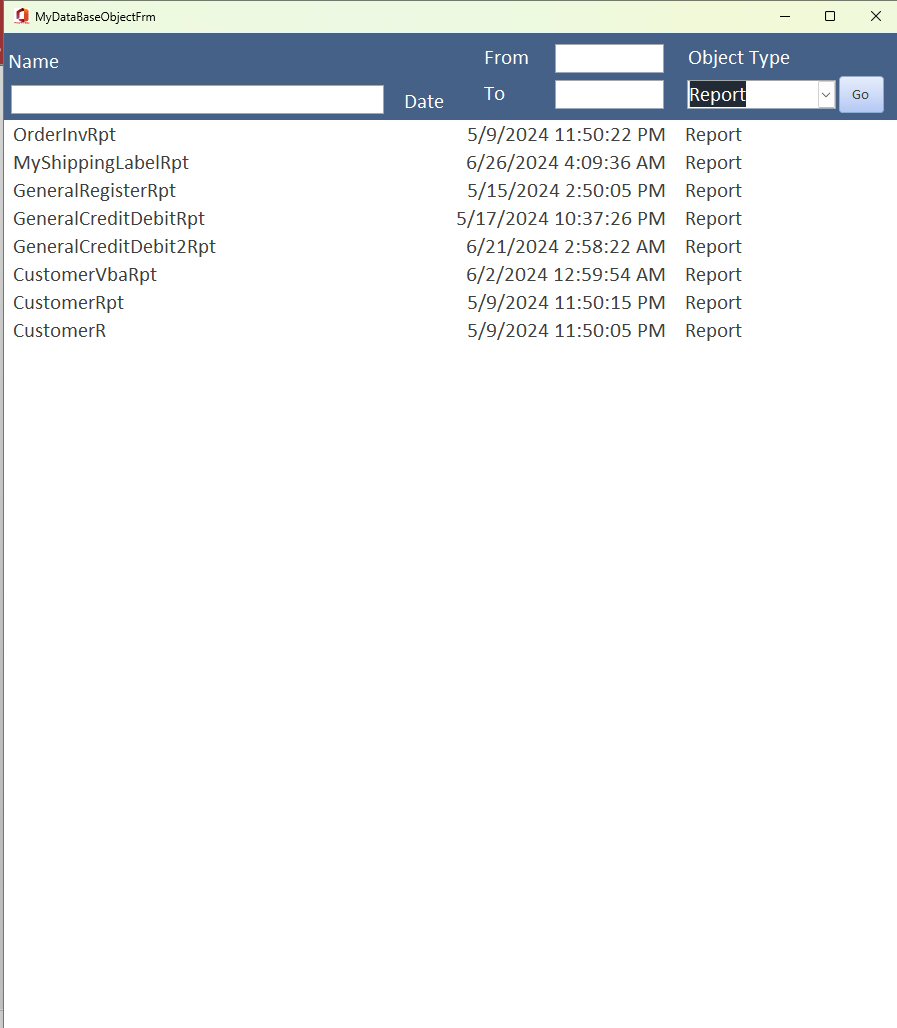Select the GeneralRegisterRpt report entry
The height and width of the screenshot is (1028, 897).
click(94, 190)
